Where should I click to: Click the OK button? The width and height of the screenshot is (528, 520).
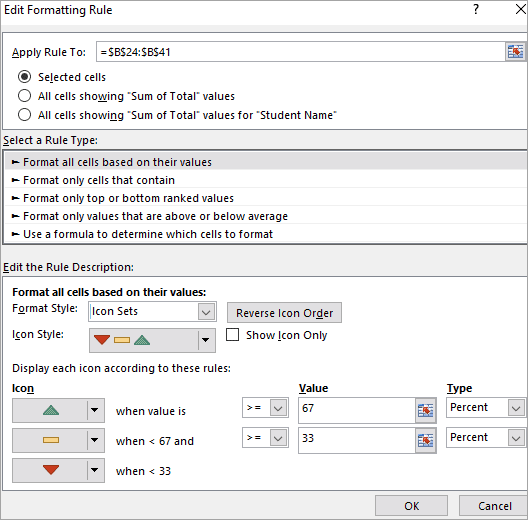click(x=411, y=506)
